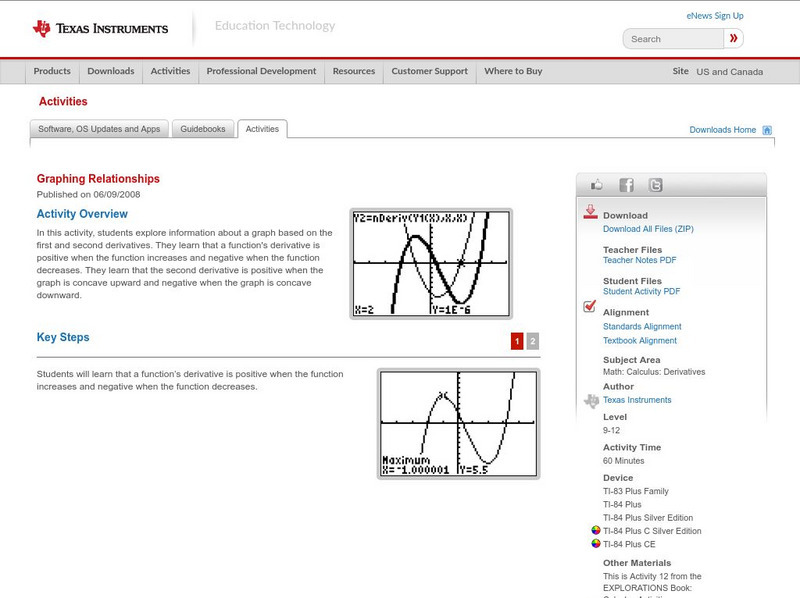This screenshot has height=598, width=800.
Task: Open the Resources menu
Action: [354, 71]
